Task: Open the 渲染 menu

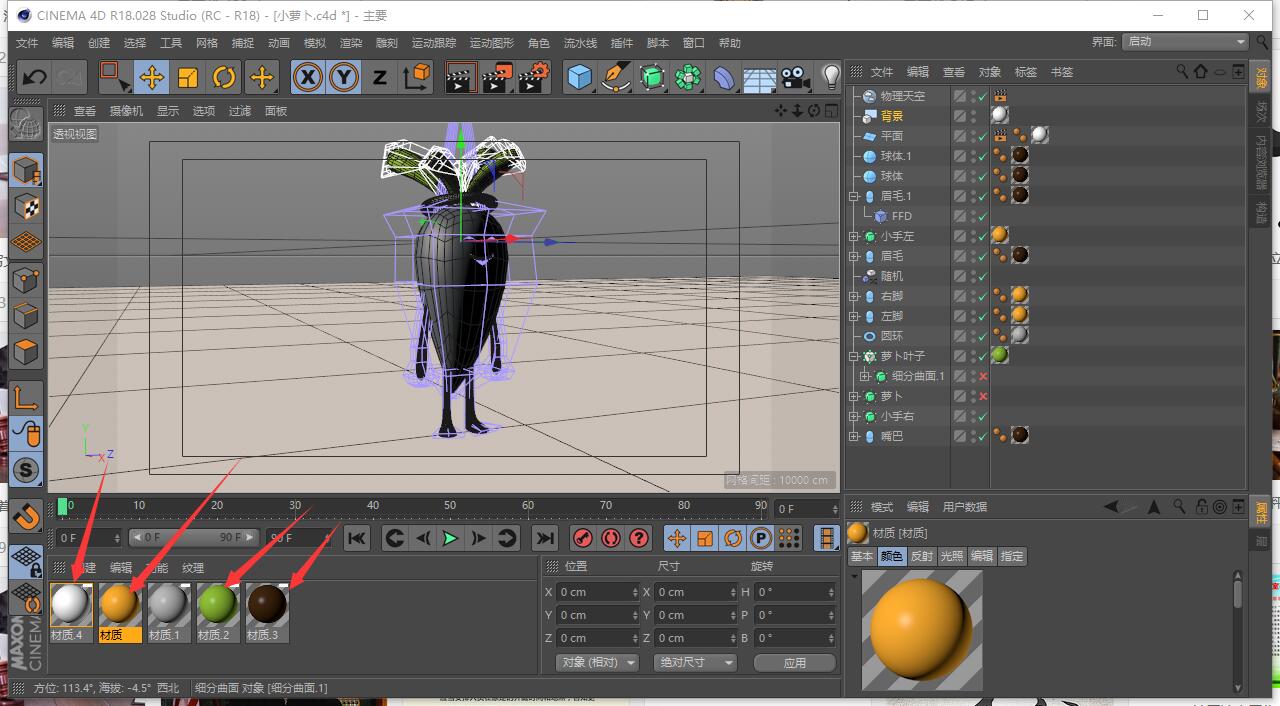Action: [351, 43]
